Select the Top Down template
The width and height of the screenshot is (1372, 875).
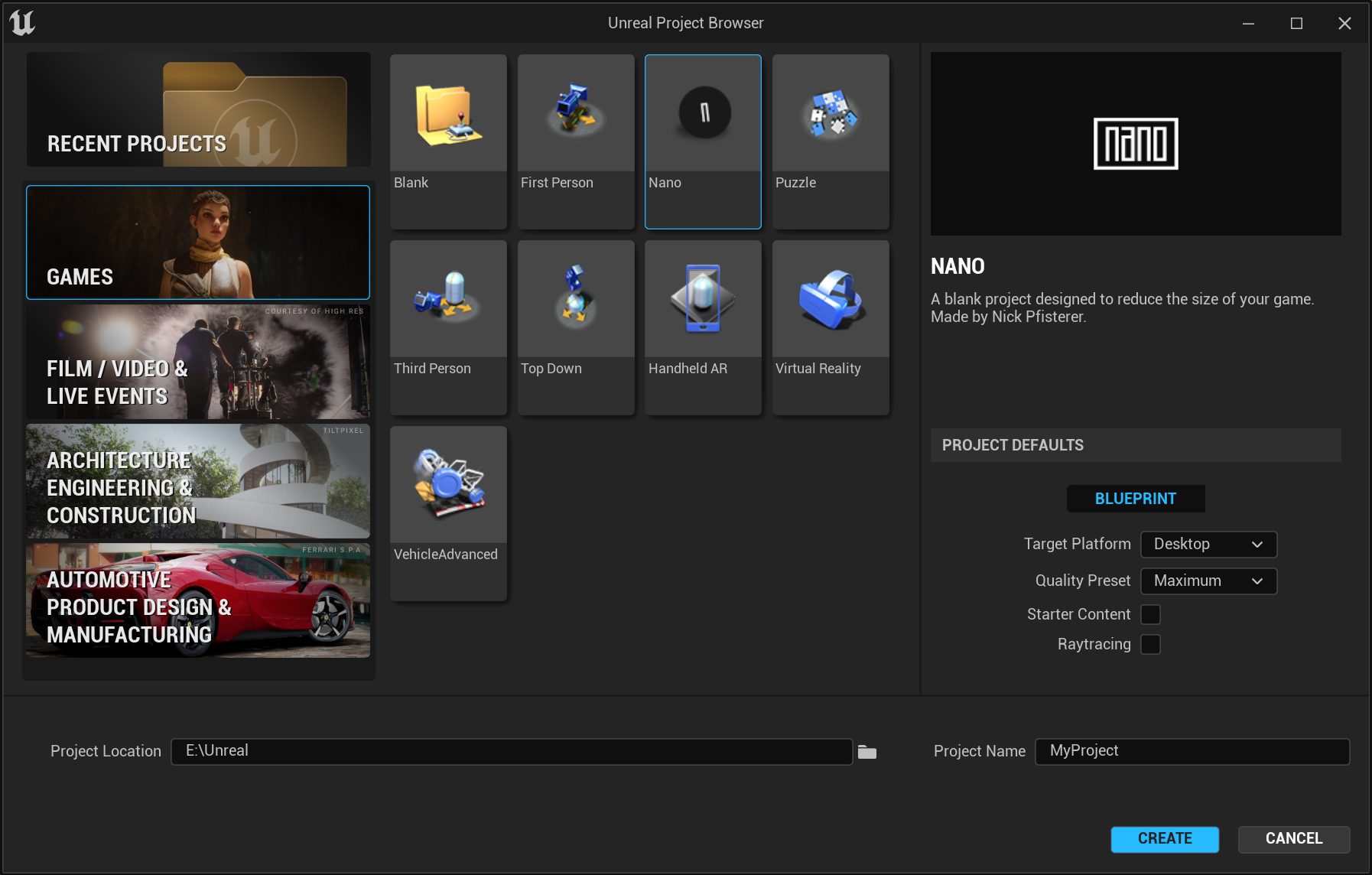[x=576, y=327]
